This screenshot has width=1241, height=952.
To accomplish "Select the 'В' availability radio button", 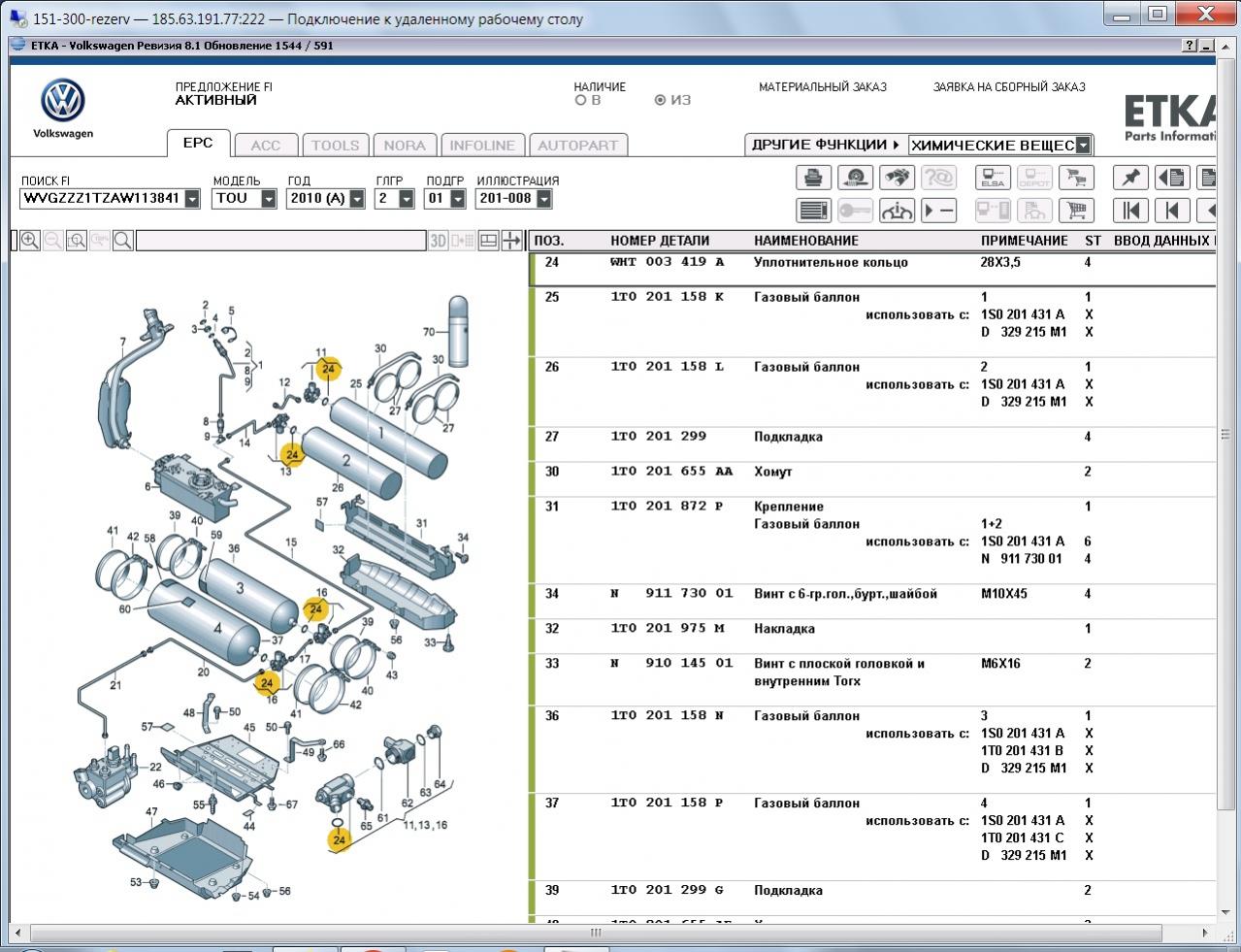I will coord(581,100).
